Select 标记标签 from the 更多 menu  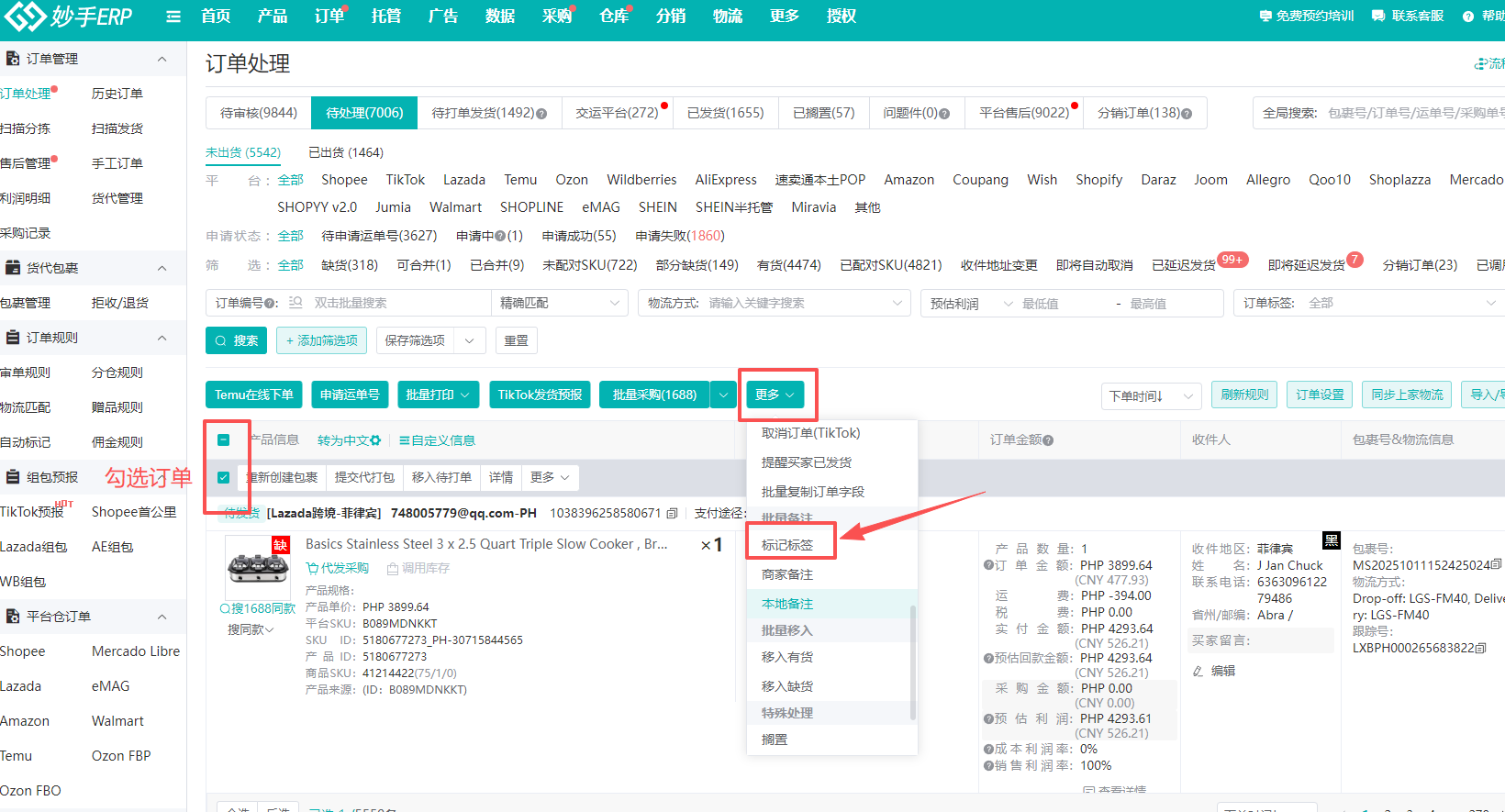pyautogui.click(x=787, y=545)
